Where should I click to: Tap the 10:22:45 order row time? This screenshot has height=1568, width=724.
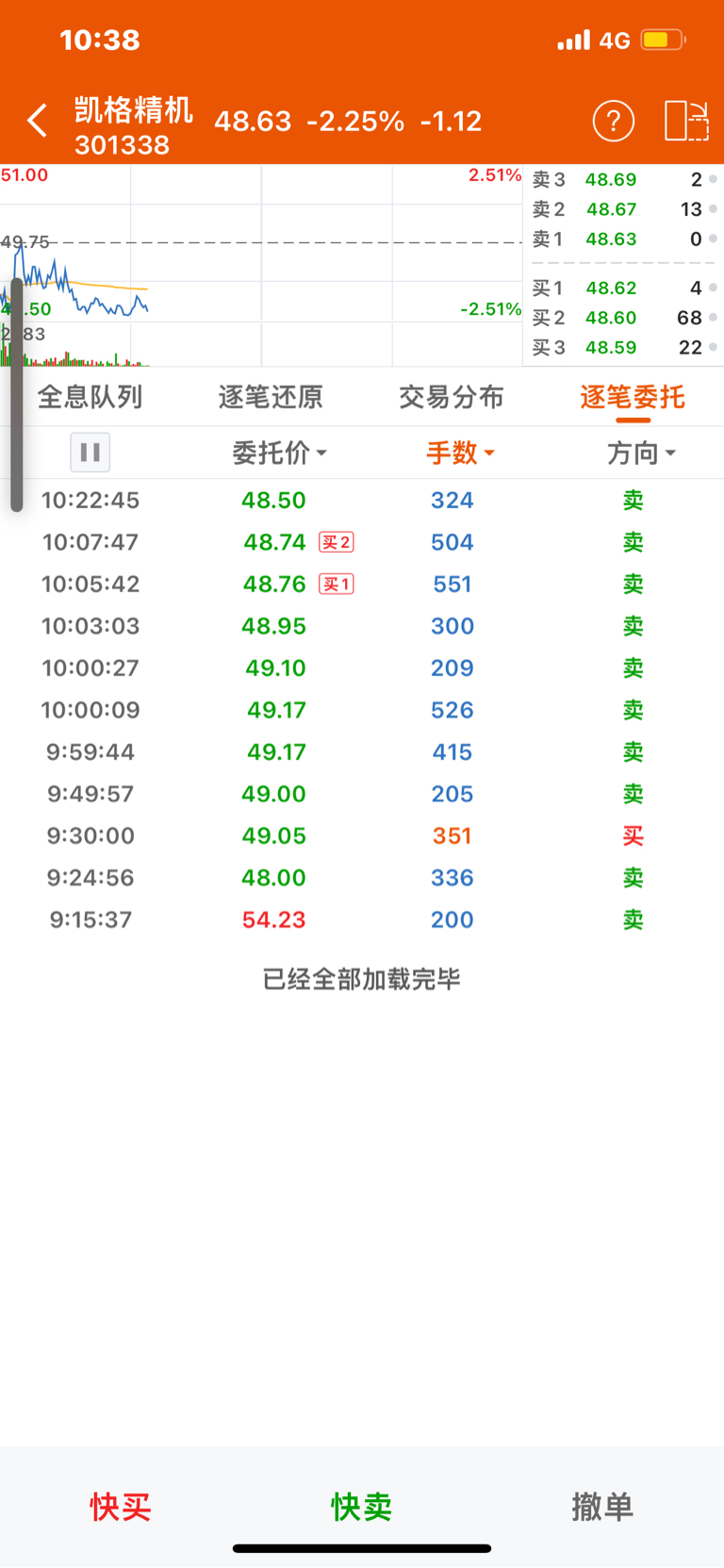(x=90, y=501)
